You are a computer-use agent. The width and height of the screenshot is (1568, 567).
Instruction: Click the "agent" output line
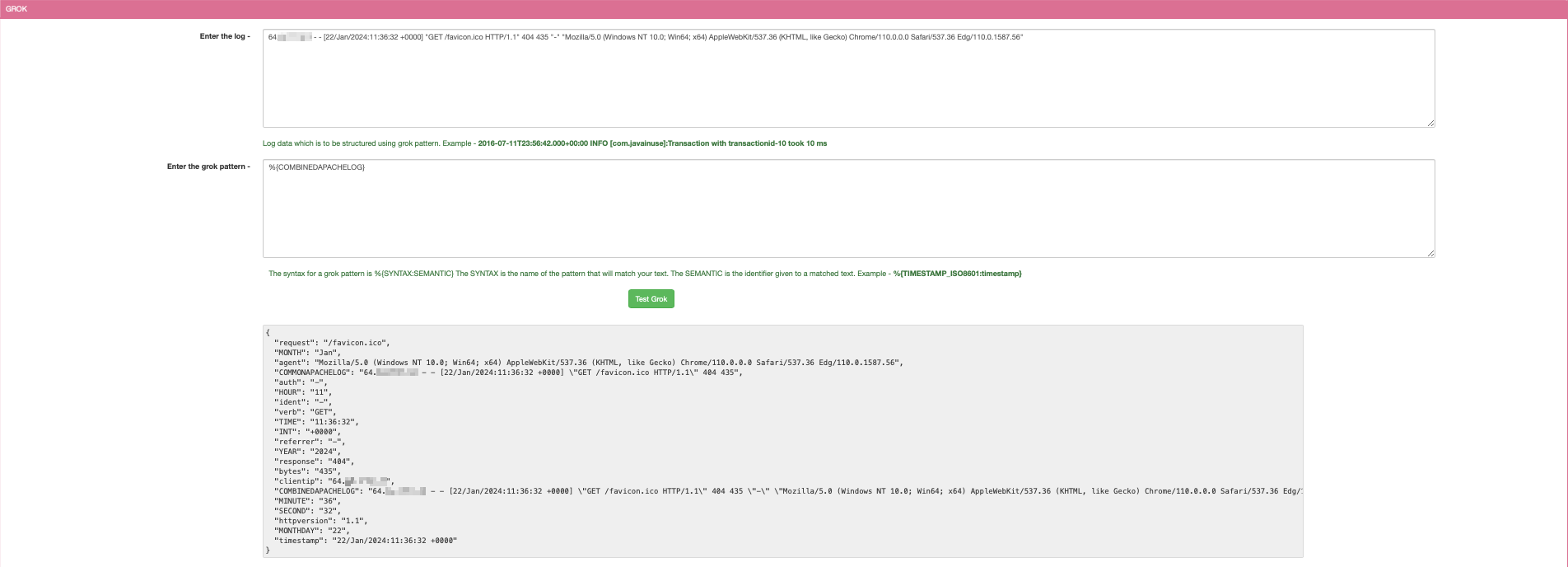[x=589, y=363]
